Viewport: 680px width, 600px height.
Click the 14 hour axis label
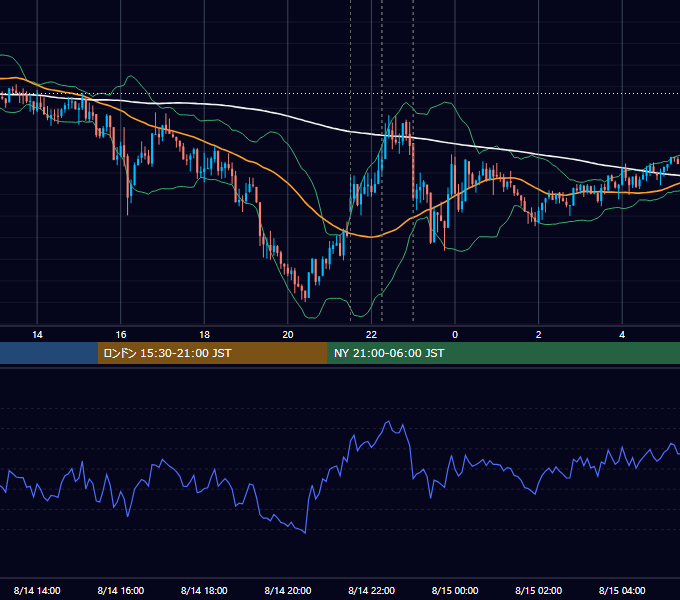click(x=37, y=334)
